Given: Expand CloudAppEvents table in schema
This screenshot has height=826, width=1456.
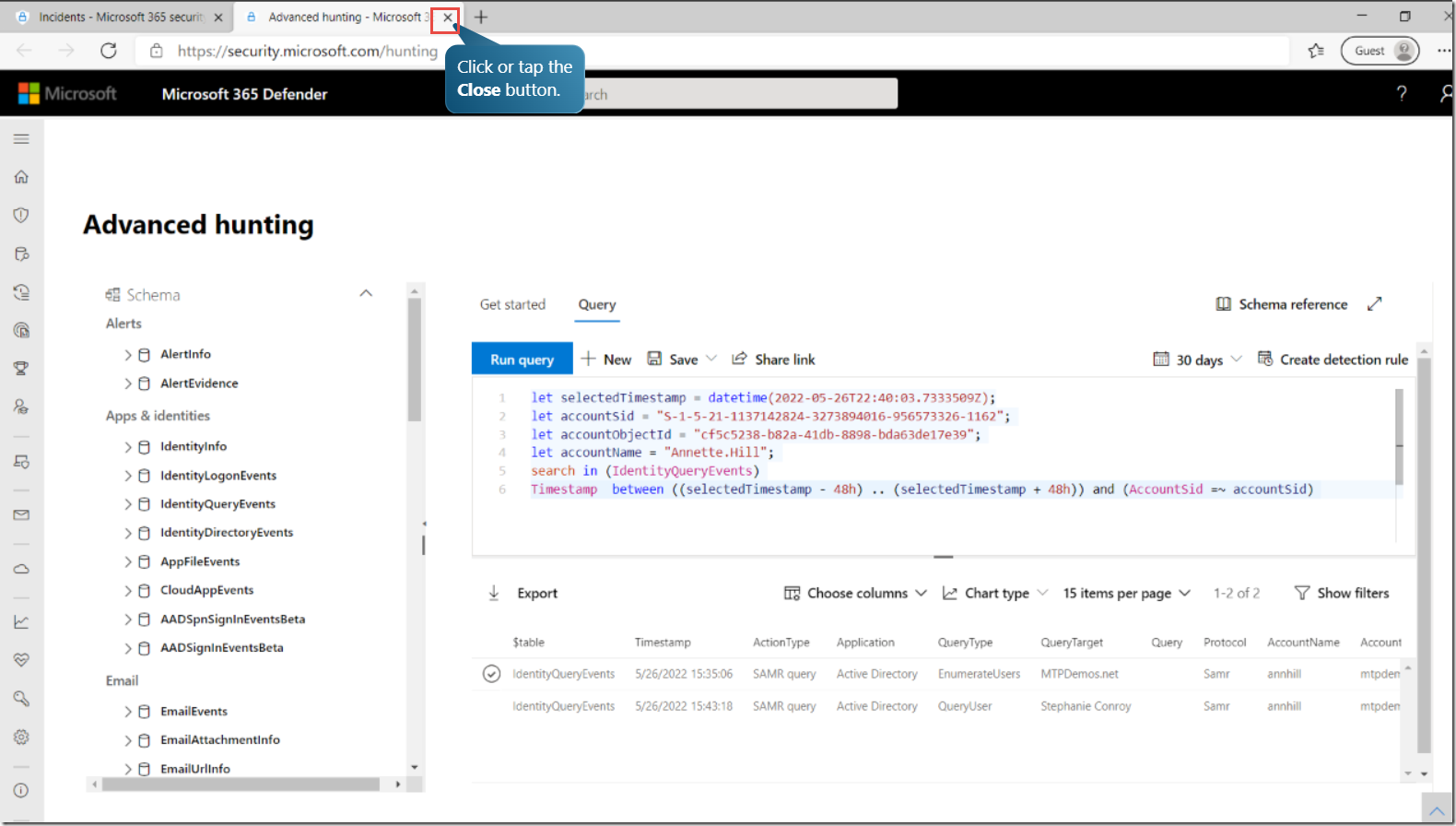Looking at the screenshot, I should coord(128,591).
